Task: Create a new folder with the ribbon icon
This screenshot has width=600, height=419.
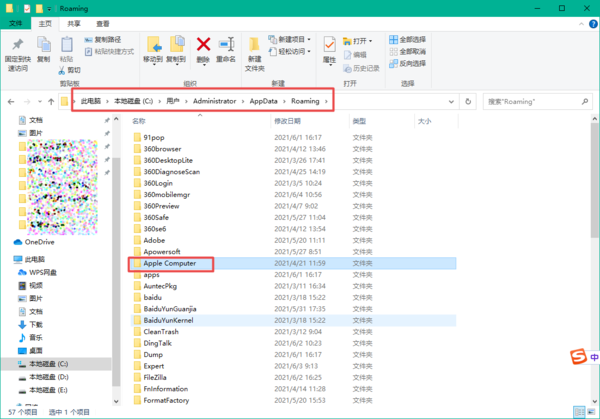Action: 256,50
